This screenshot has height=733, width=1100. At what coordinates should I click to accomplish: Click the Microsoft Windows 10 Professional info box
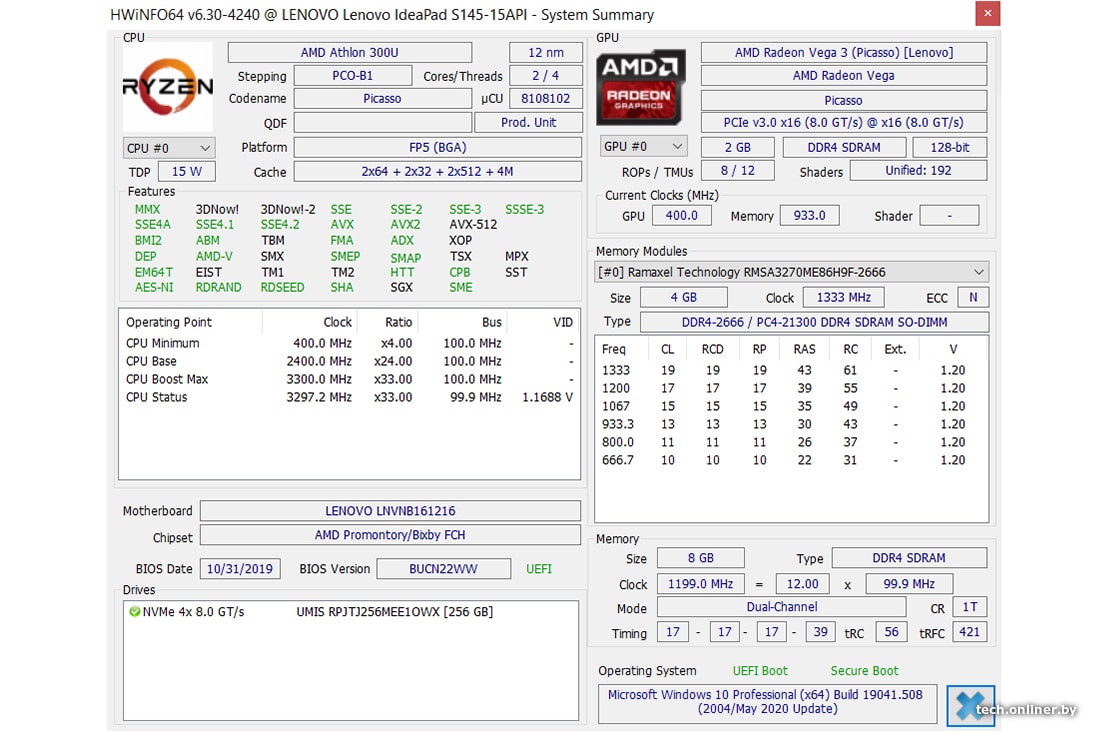pos(766,701)
